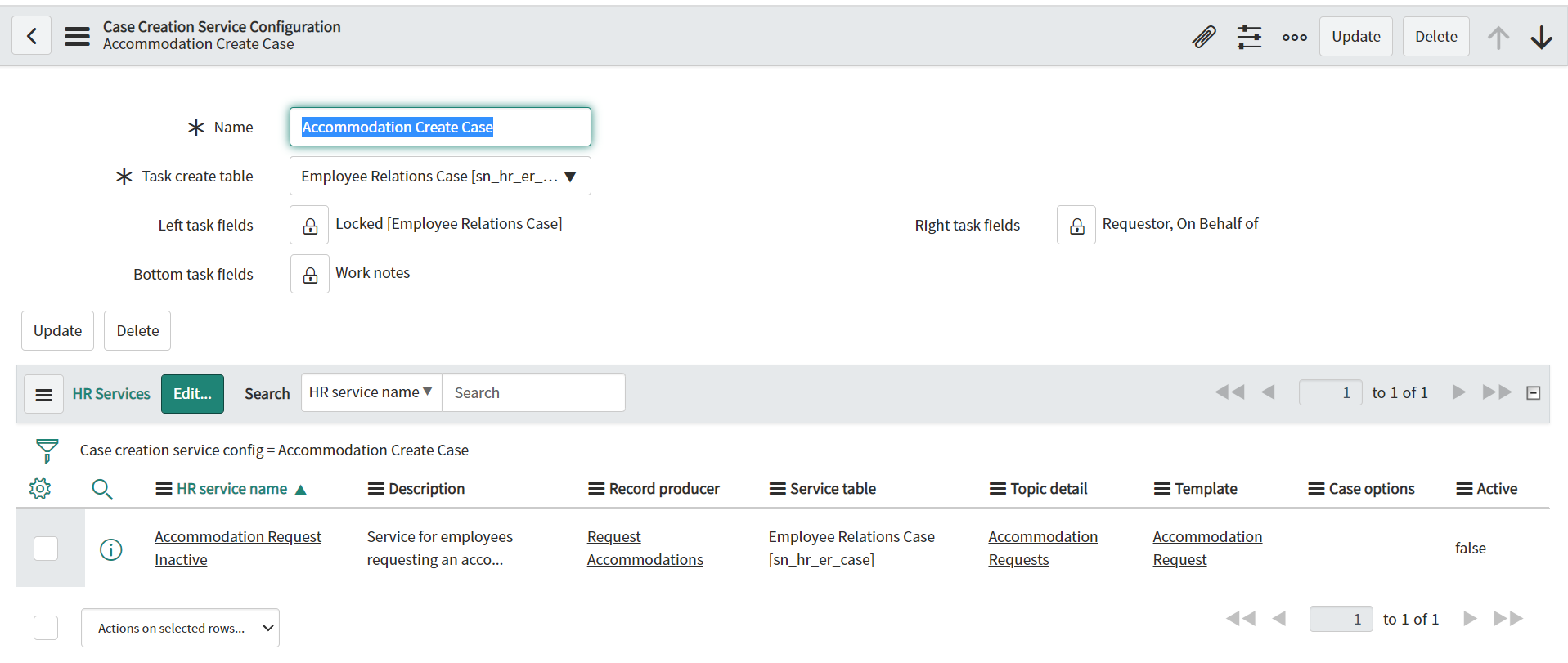Collapse the HR Services related list
Screen dimensions: 1568x663
tap(1534, 393)
